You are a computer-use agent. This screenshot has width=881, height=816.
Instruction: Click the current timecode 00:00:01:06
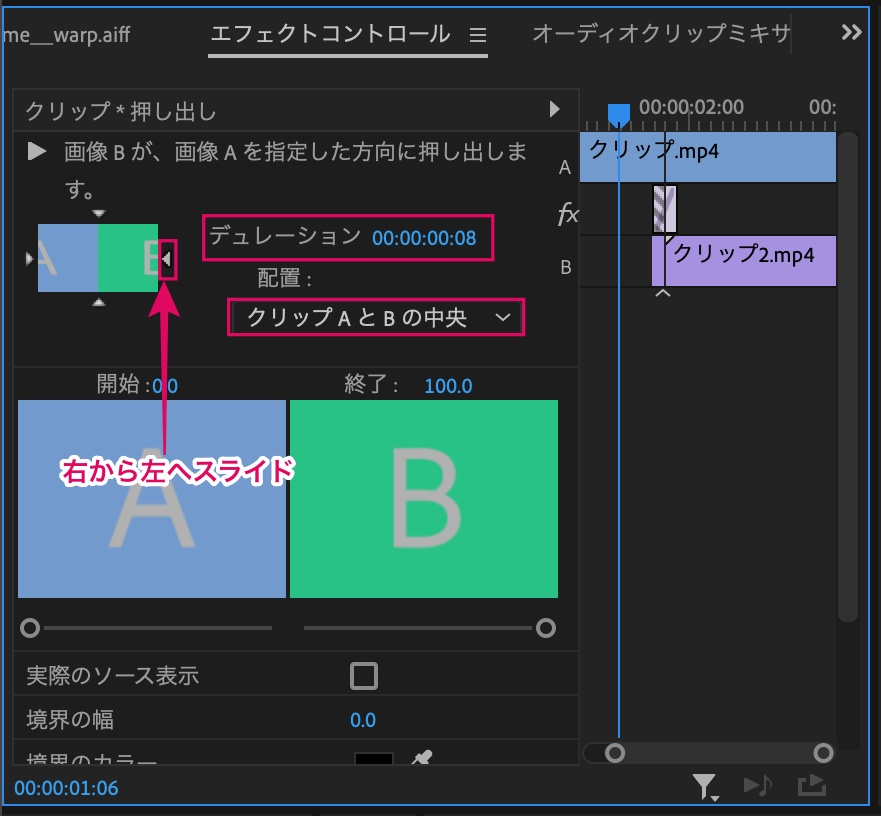coord(66,788)
